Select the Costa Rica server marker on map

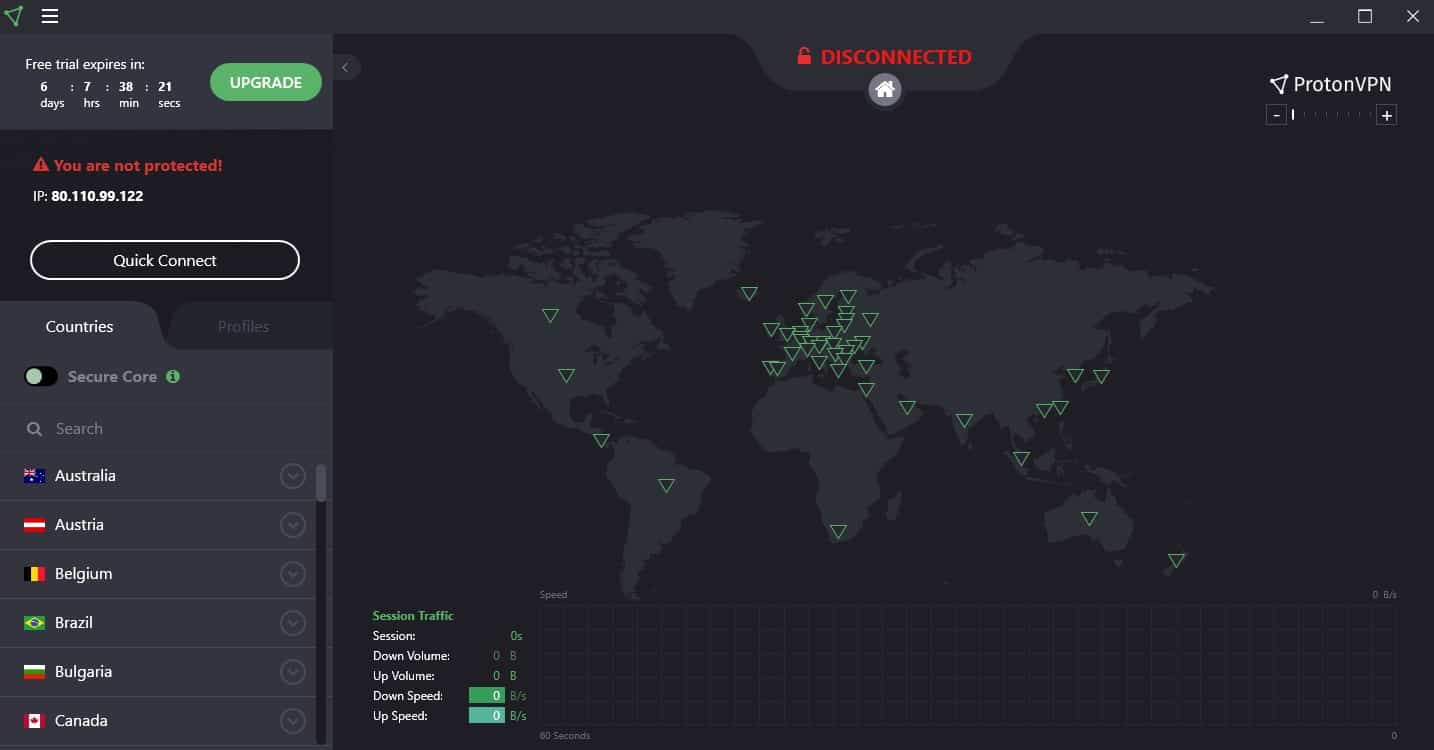[x=601, y=440]
